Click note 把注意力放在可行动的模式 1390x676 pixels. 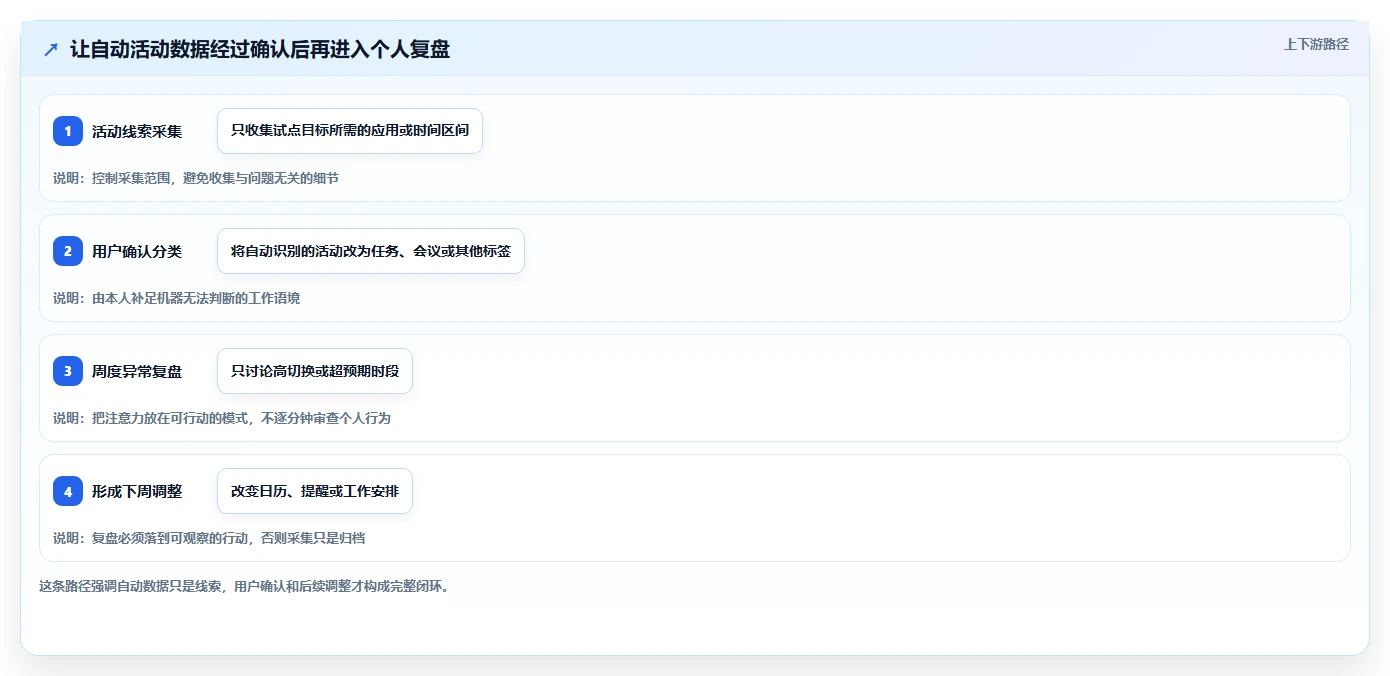tap(172, 418)
